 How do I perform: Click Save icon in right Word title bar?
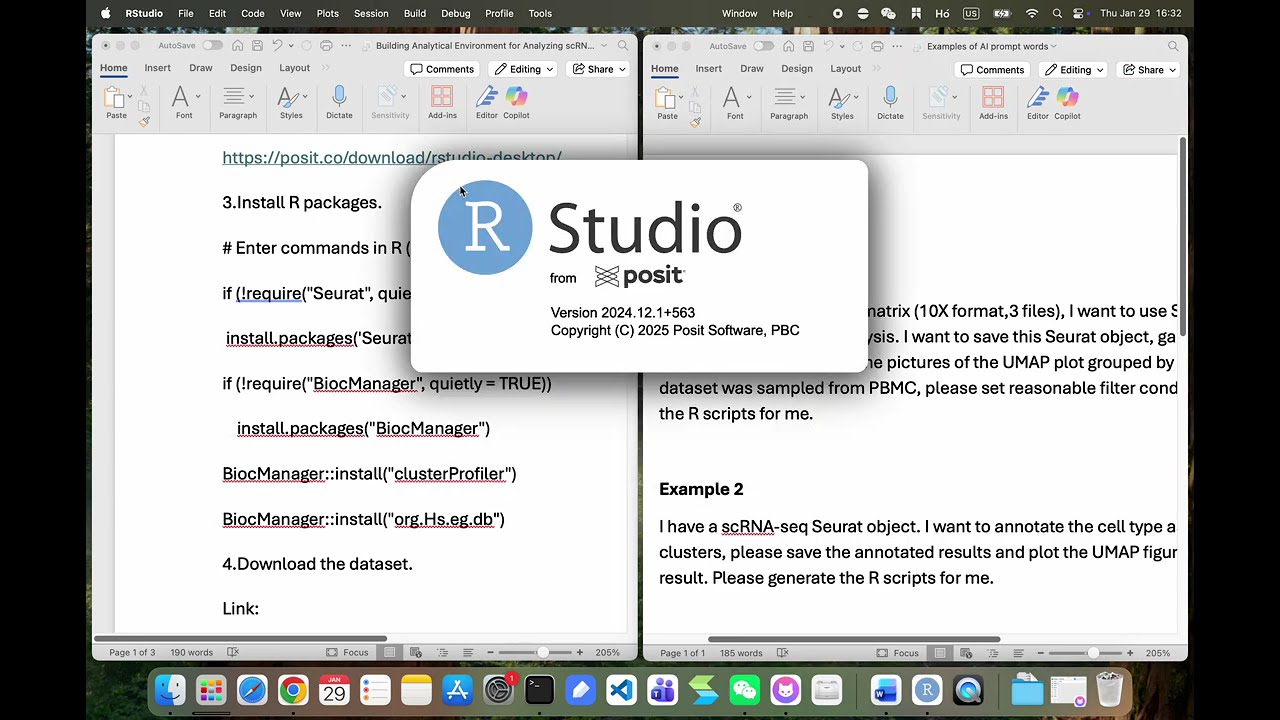click(x=809, y=46)
